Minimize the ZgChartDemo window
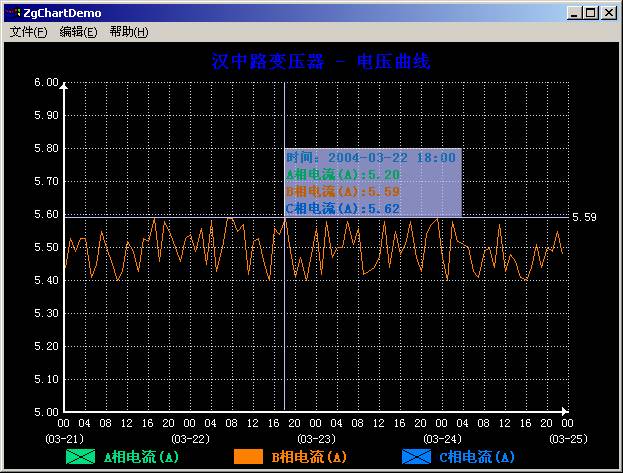This screenshot has height=473, width=623. point(574,13)
